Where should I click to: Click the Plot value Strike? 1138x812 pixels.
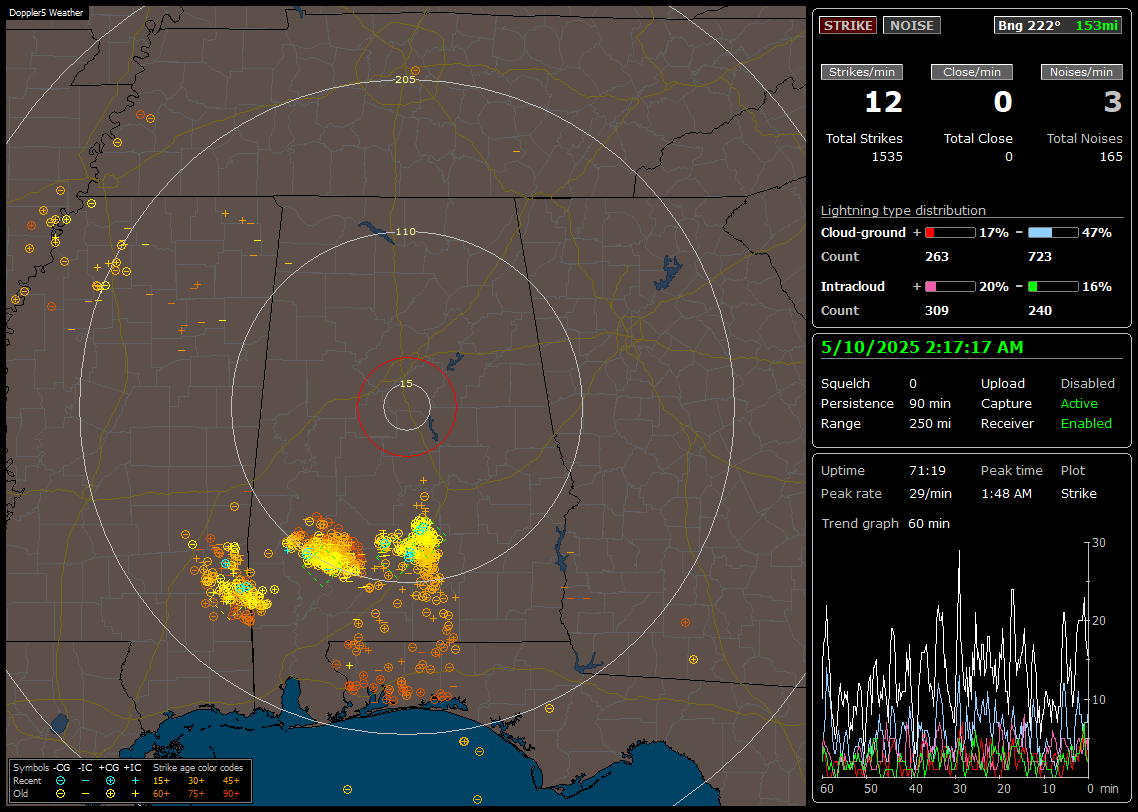point(1078,493)
